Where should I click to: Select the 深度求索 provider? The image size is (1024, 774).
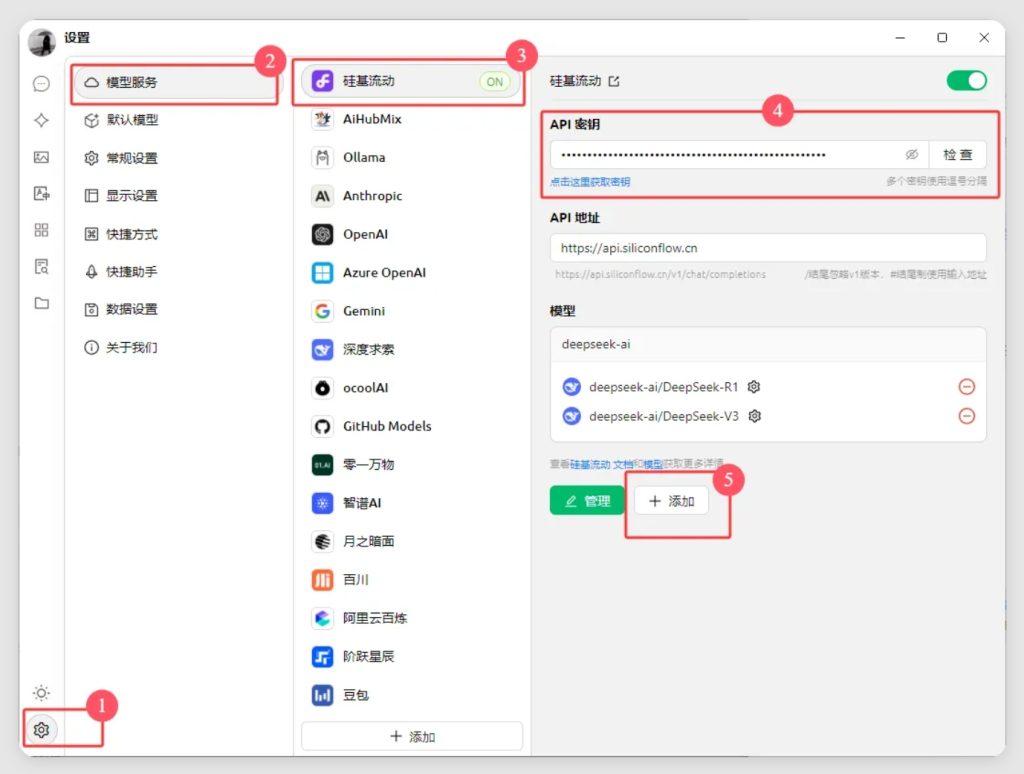coord(411,349)
